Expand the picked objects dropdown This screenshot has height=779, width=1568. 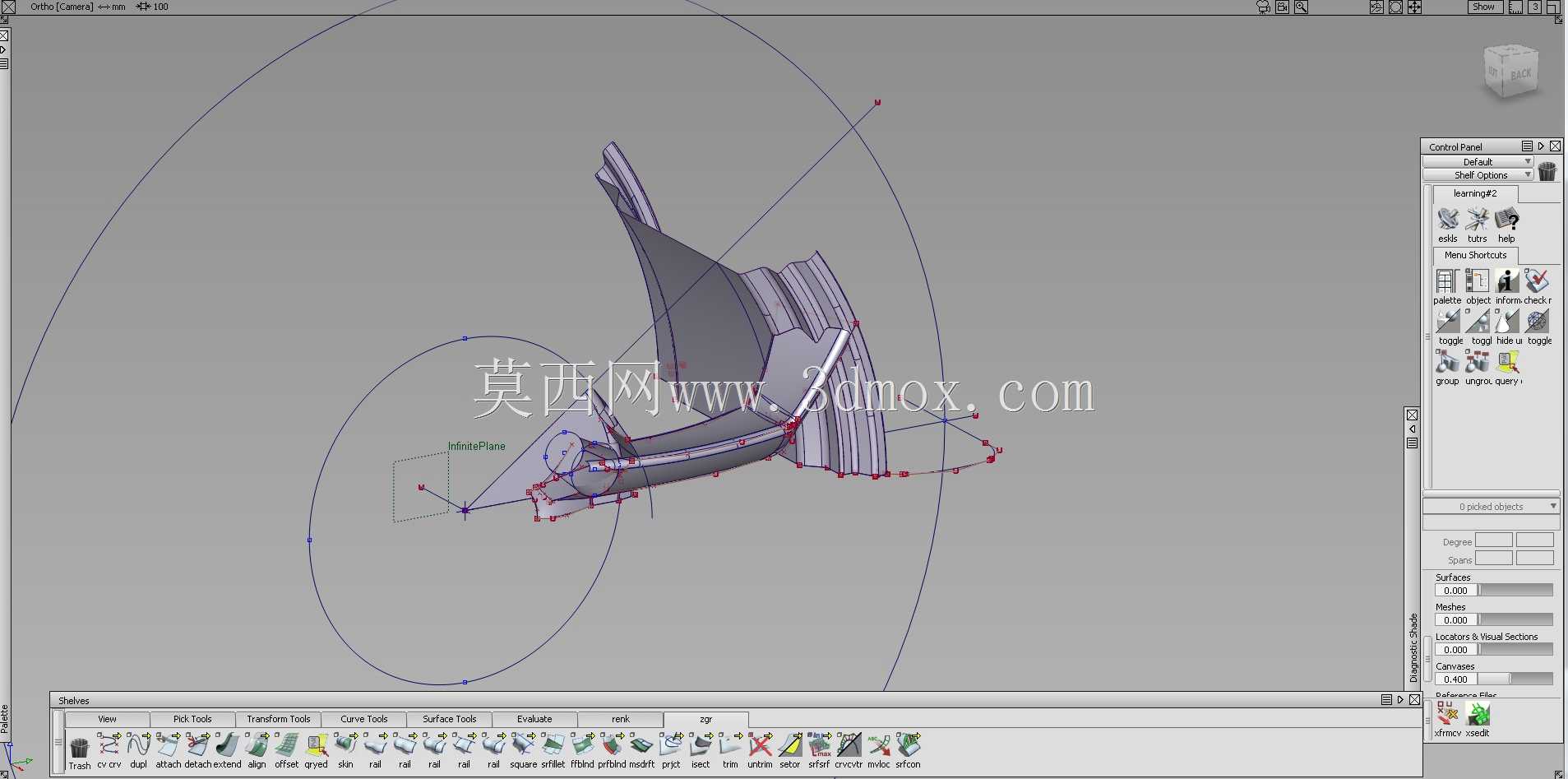tap(1492, 507)
